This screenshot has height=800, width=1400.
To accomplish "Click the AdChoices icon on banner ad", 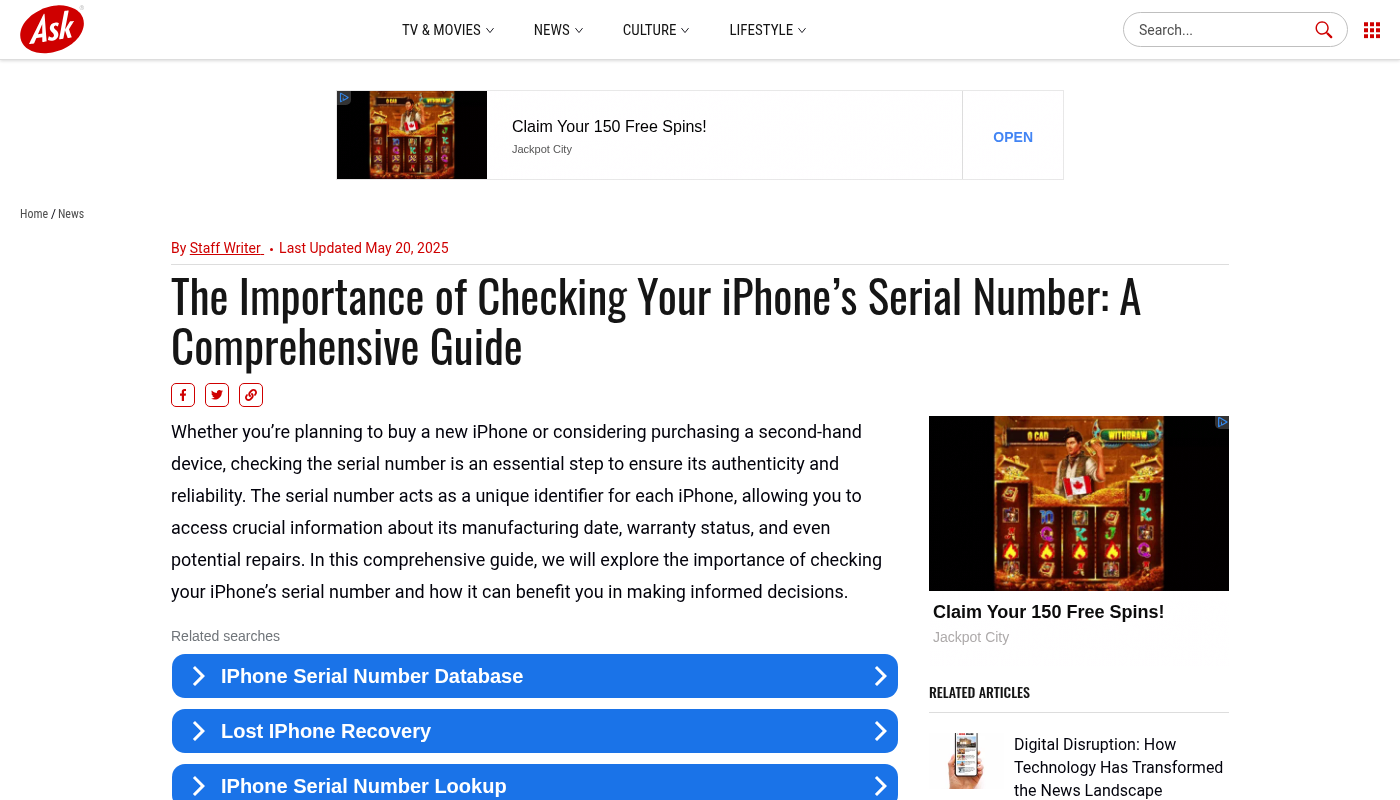I will (344, 98).
